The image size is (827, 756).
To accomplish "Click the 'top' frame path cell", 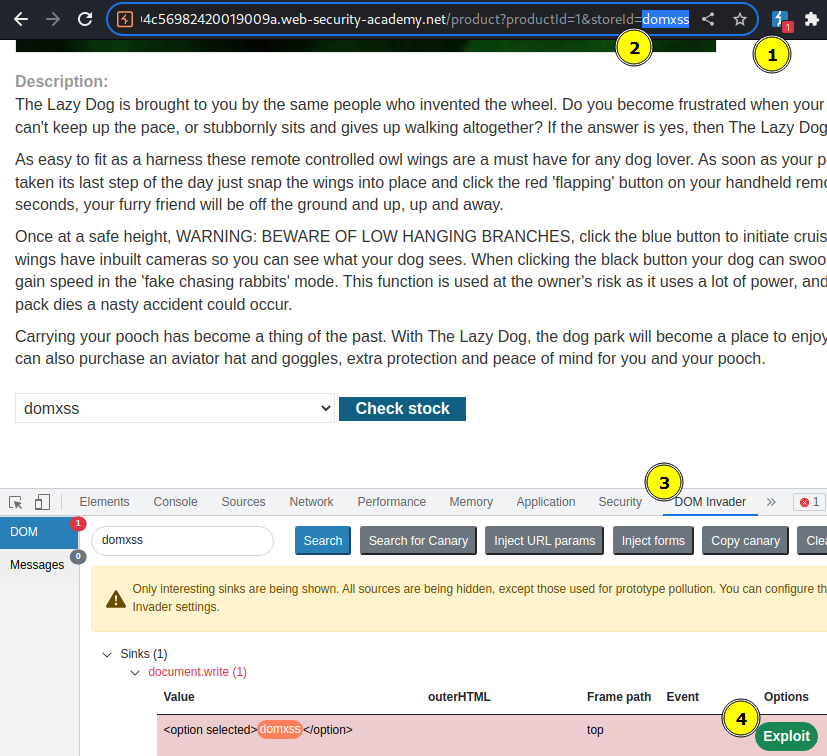I will [595, 730].
